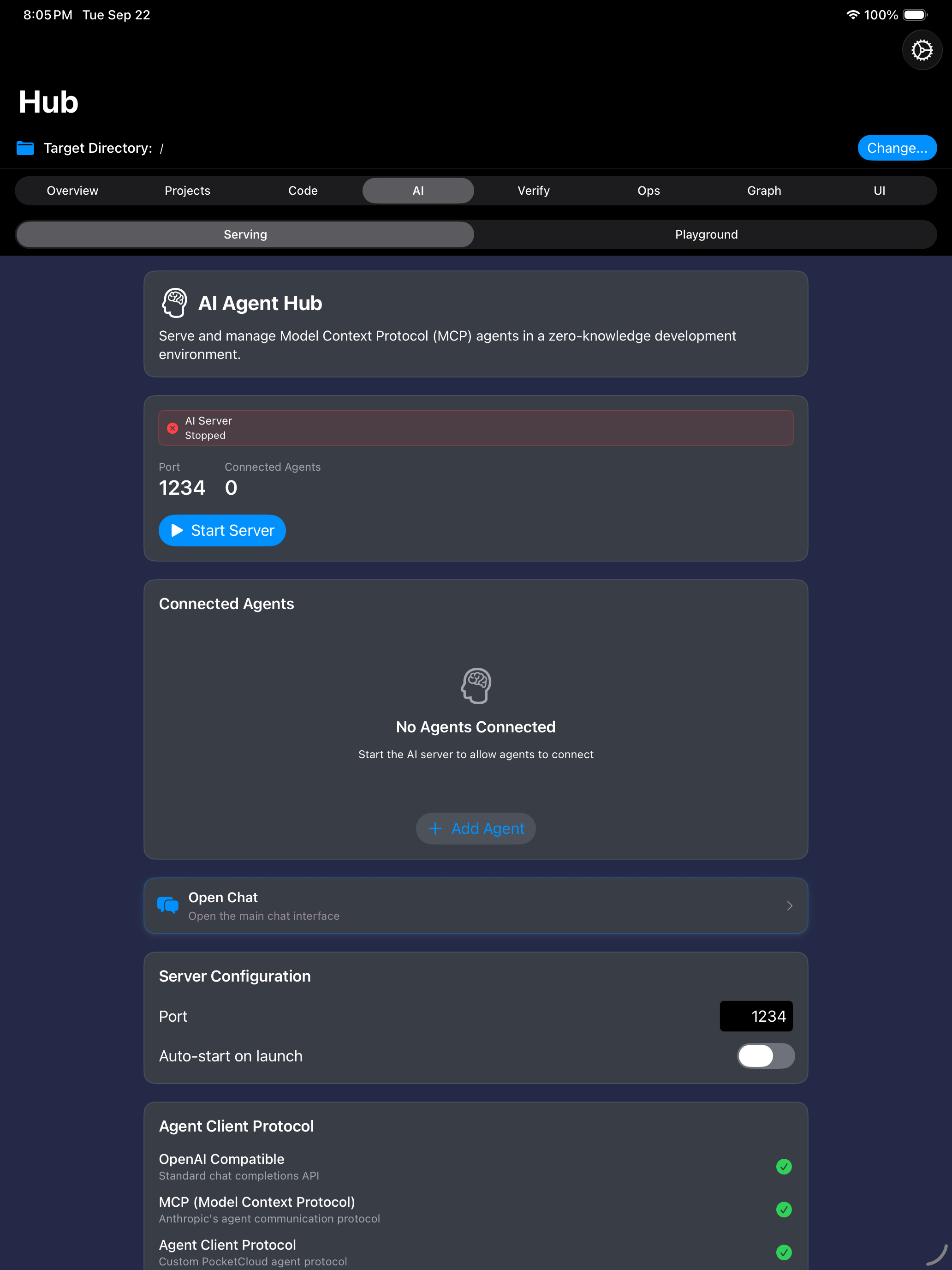Viewport: 952px width, 1270px height.
Task: Click the battery indicator in status bar
Action: coord(915,15)
